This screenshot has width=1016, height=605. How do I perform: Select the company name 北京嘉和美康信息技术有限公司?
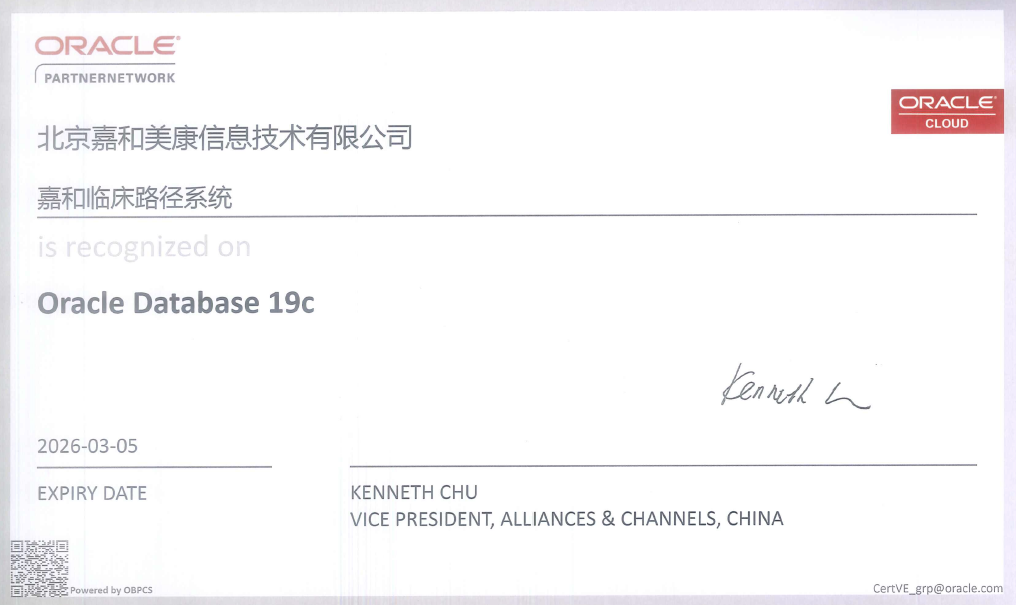pos(224,137)
